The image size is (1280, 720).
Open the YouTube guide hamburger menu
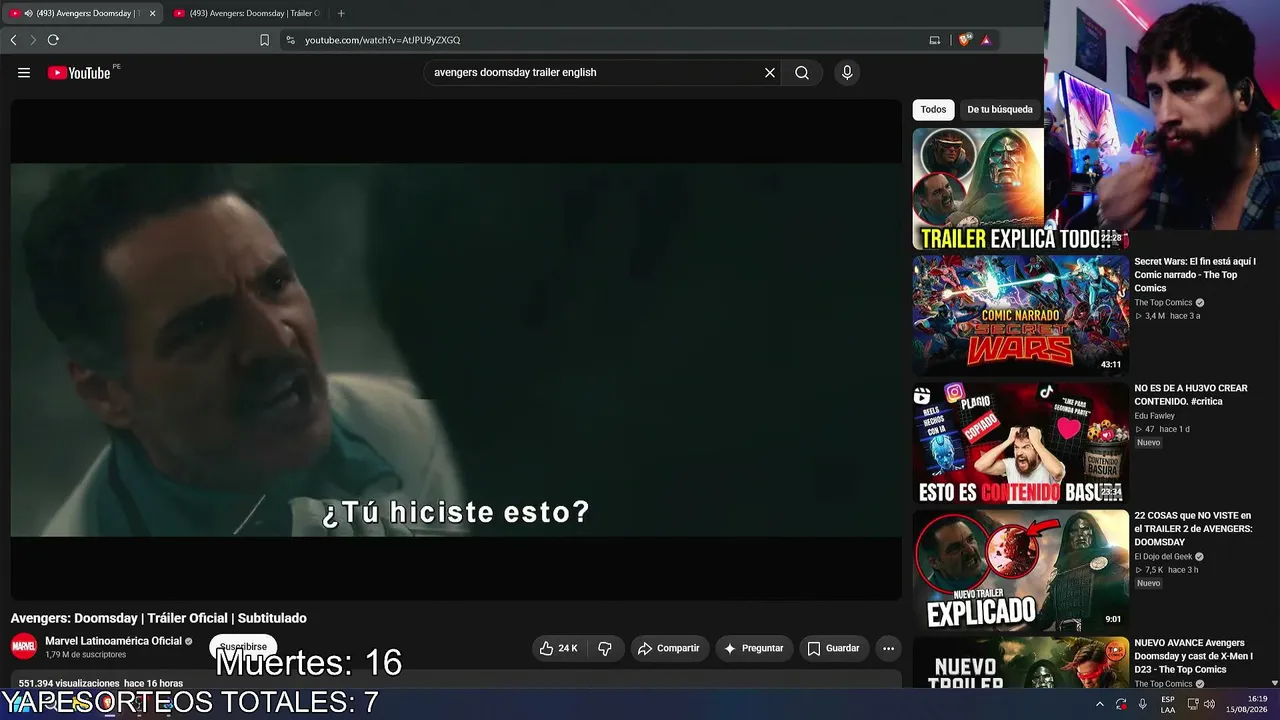24,72
